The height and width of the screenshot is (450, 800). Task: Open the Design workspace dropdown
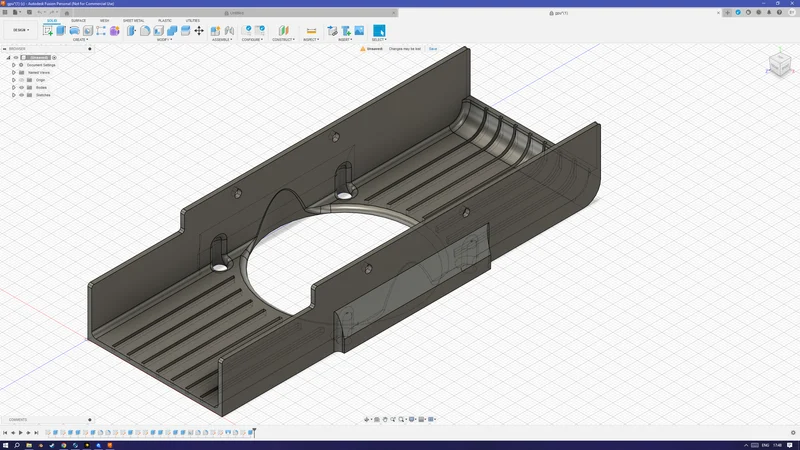pyautogui.click(x=21, y=30)
